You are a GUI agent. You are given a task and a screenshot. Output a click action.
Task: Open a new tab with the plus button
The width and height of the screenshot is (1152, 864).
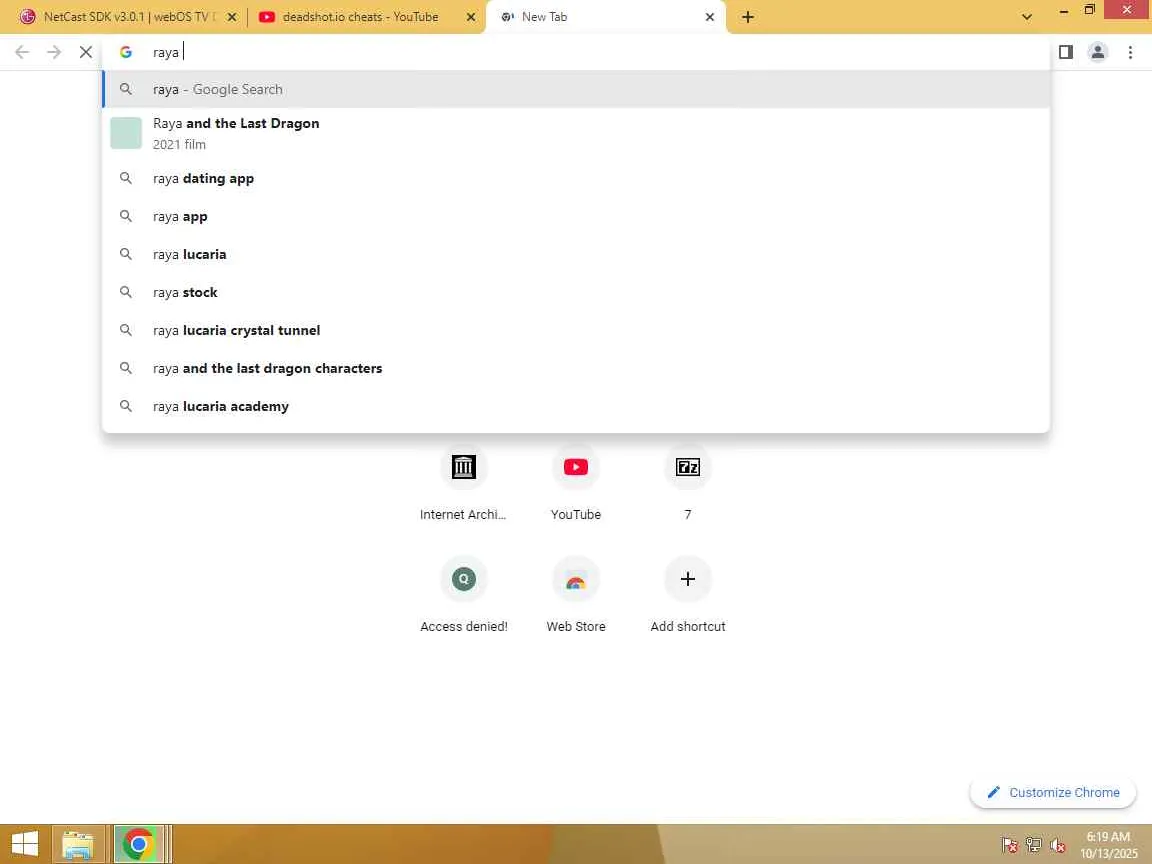tap(747, 17)
